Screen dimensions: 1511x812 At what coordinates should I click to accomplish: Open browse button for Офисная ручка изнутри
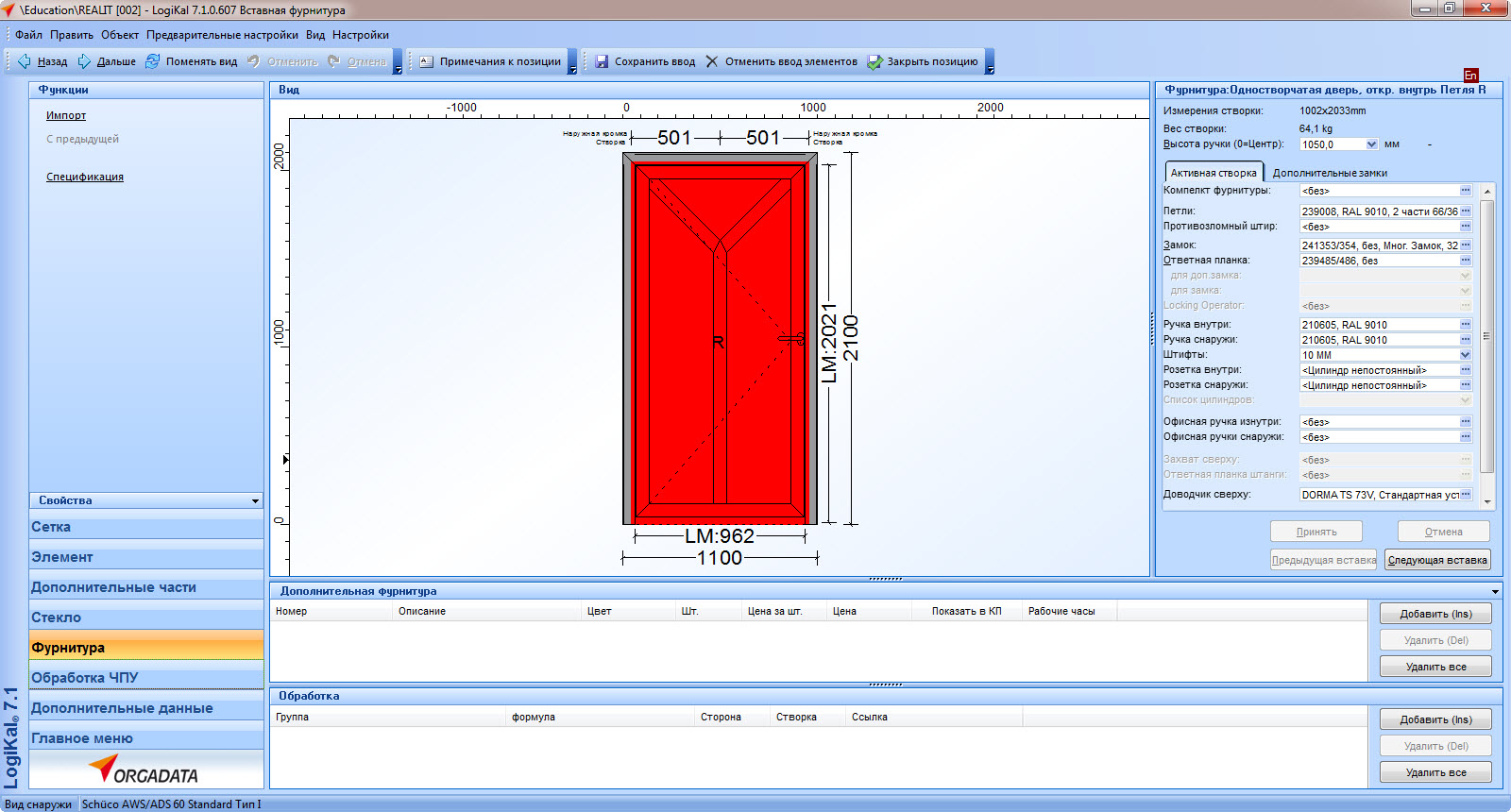[x=1466, y=422]
